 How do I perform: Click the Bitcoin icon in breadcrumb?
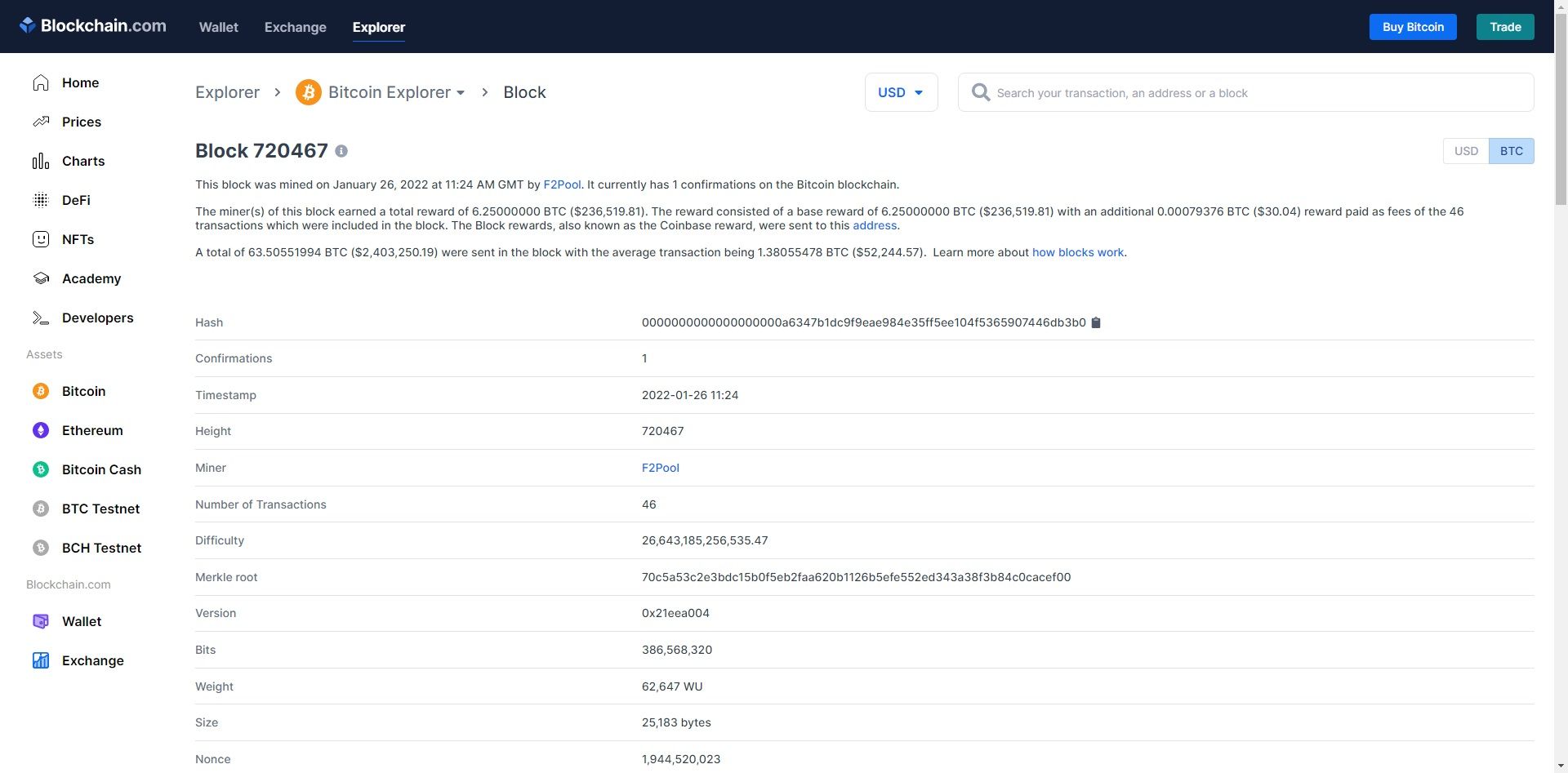click(x=309, y=92)
